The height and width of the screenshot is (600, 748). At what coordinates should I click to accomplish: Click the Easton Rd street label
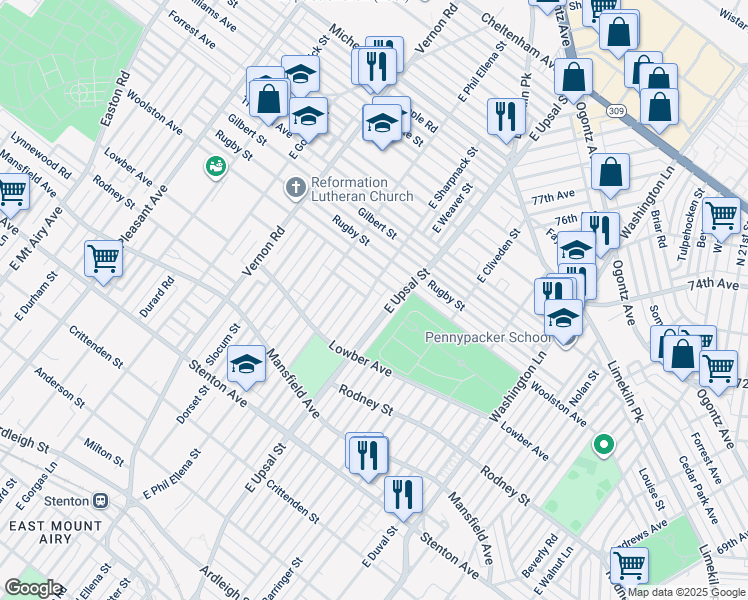[x=115, y=99]
